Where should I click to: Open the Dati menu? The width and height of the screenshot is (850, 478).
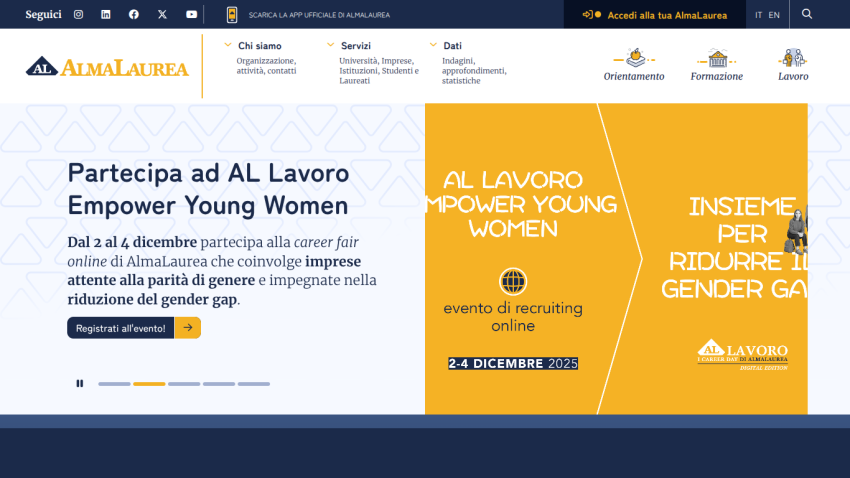452,46
